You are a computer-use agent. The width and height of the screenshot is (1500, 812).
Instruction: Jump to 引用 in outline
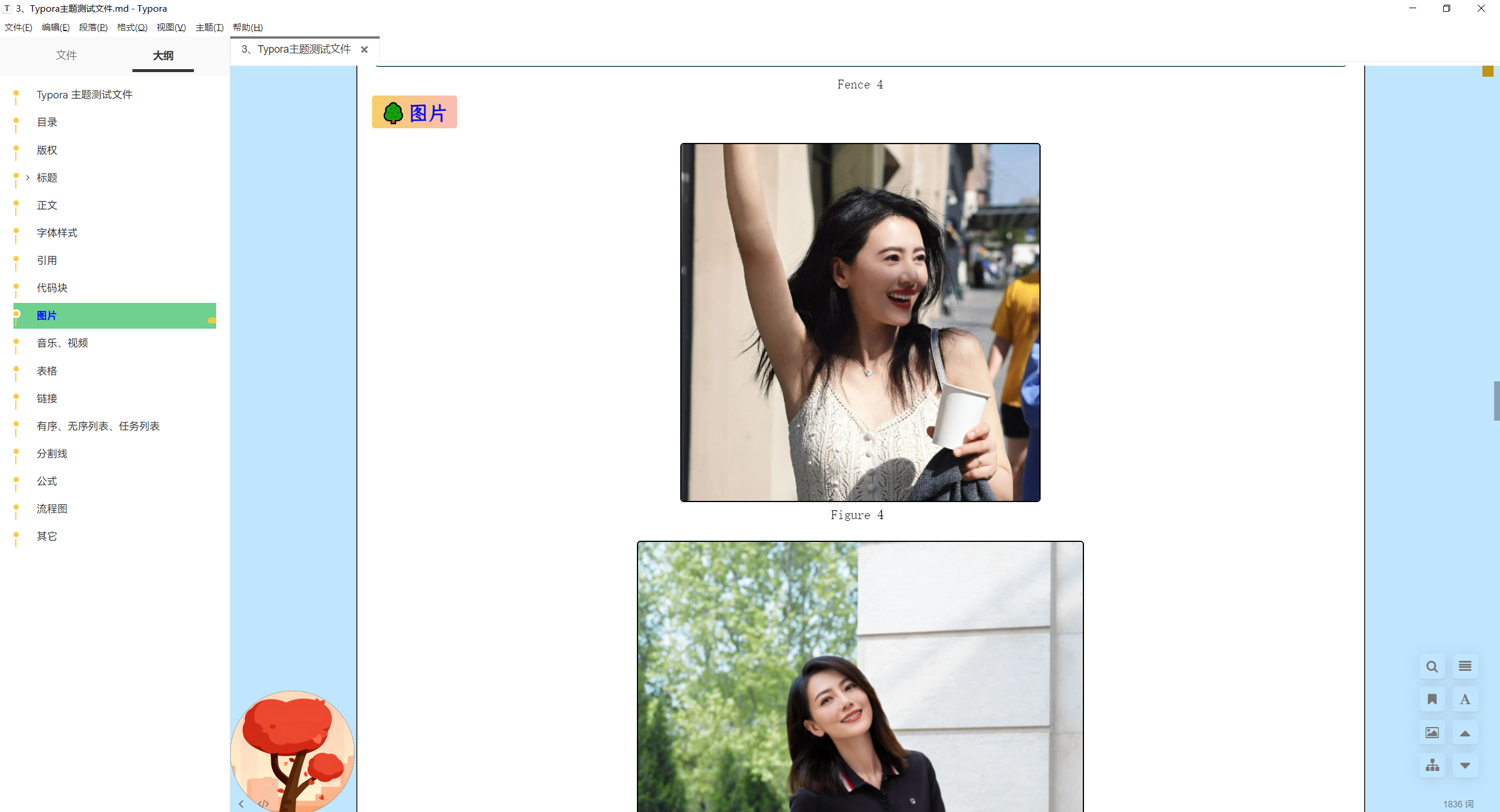(47, 260)
